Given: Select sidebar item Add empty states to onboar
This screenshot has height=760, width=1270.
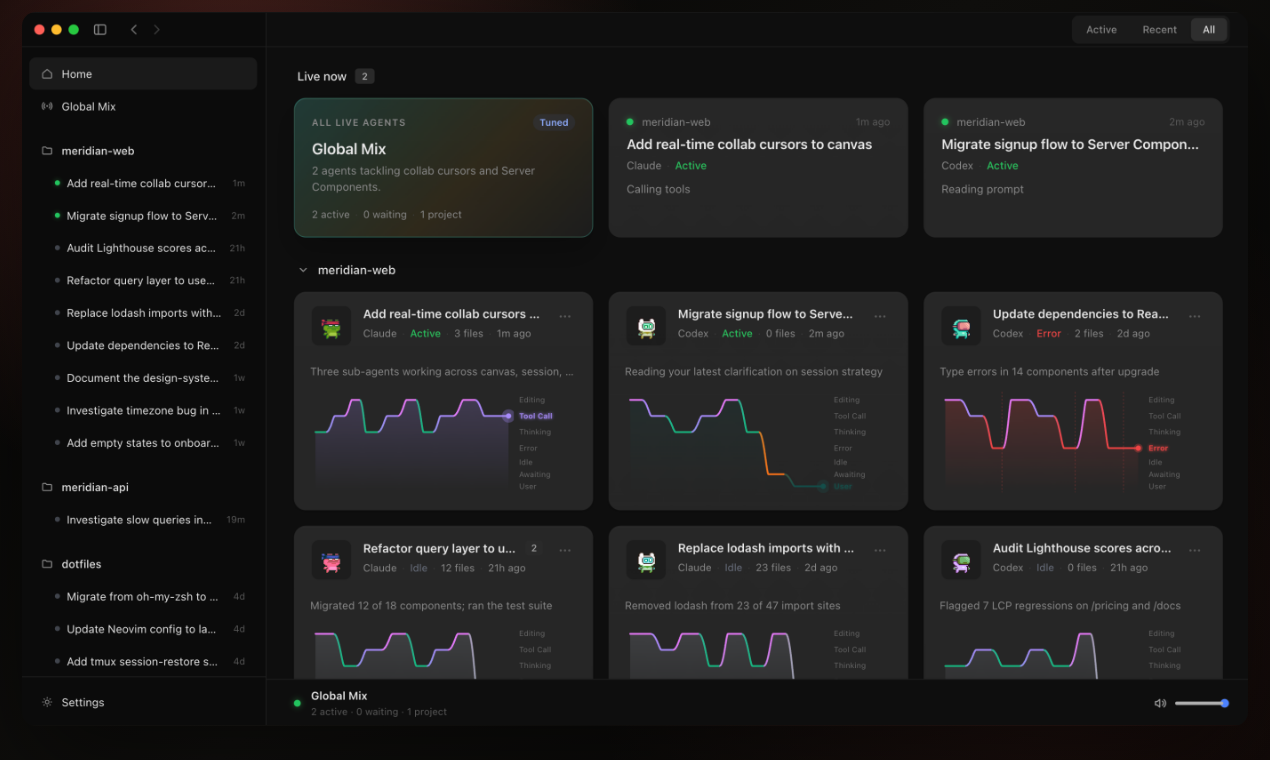Looking at the screenshot, I should (x=143, y=443).
